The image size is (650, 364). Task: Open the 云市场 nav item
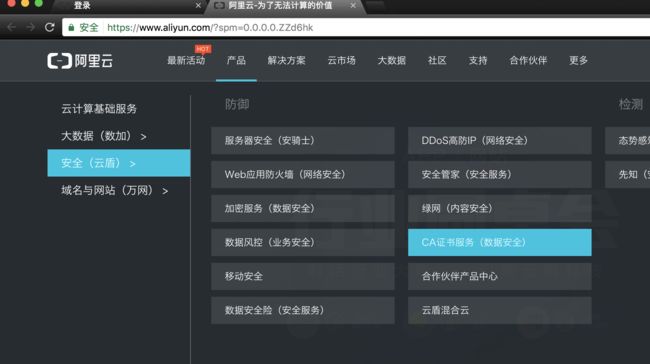(342, 61)
